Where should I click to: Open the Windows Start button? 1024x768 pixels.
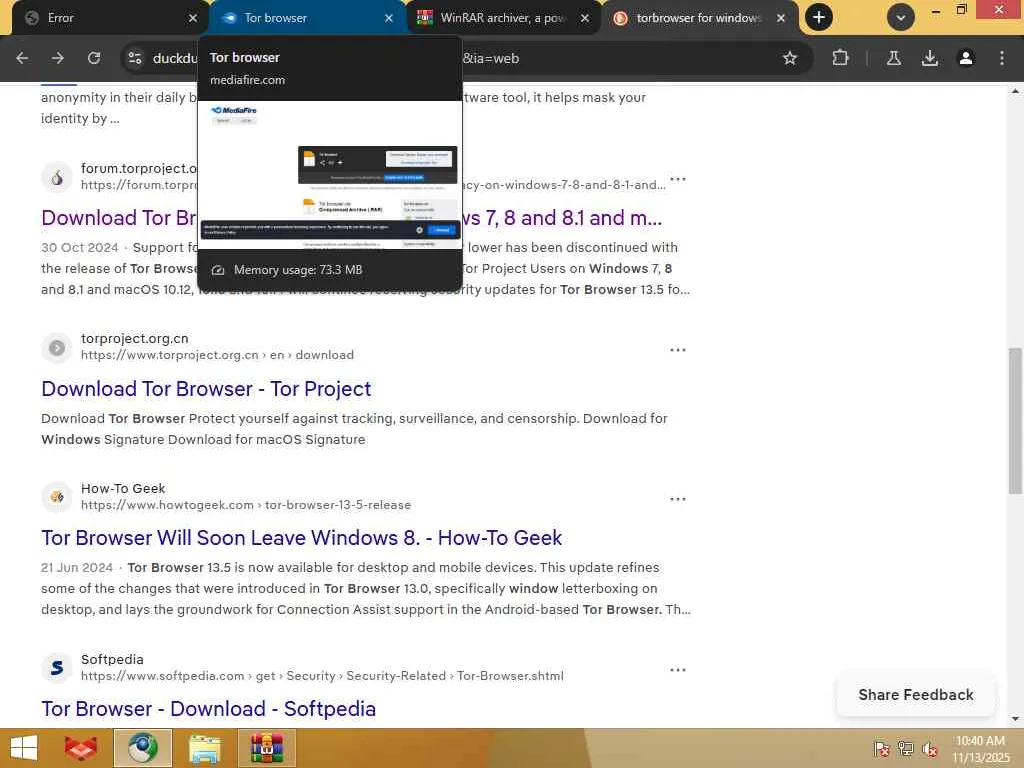(24, 748)
